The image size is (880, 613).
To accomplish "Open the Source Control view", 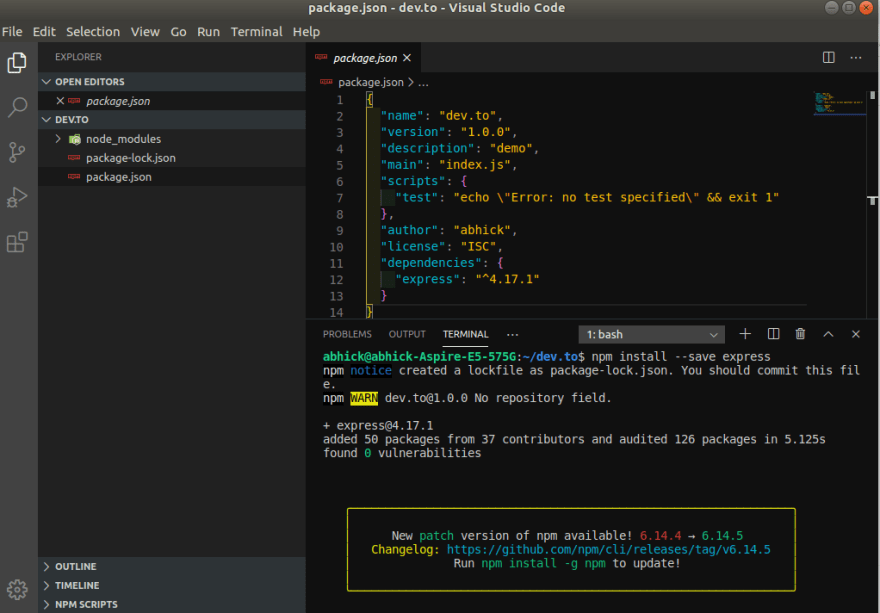I will (x=17, y=152).
